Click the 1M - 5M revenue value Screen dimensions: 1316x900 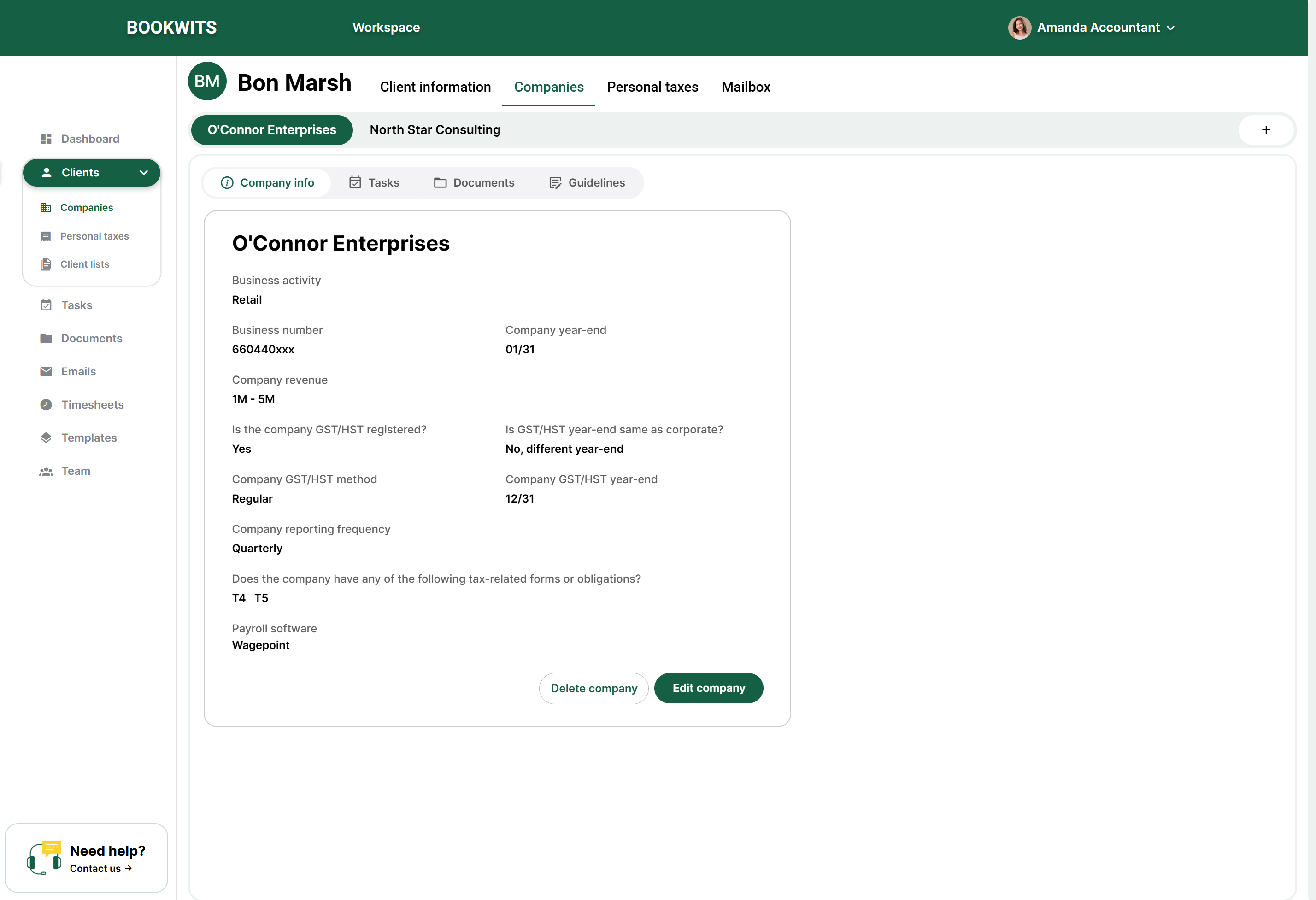click(253, 399)
